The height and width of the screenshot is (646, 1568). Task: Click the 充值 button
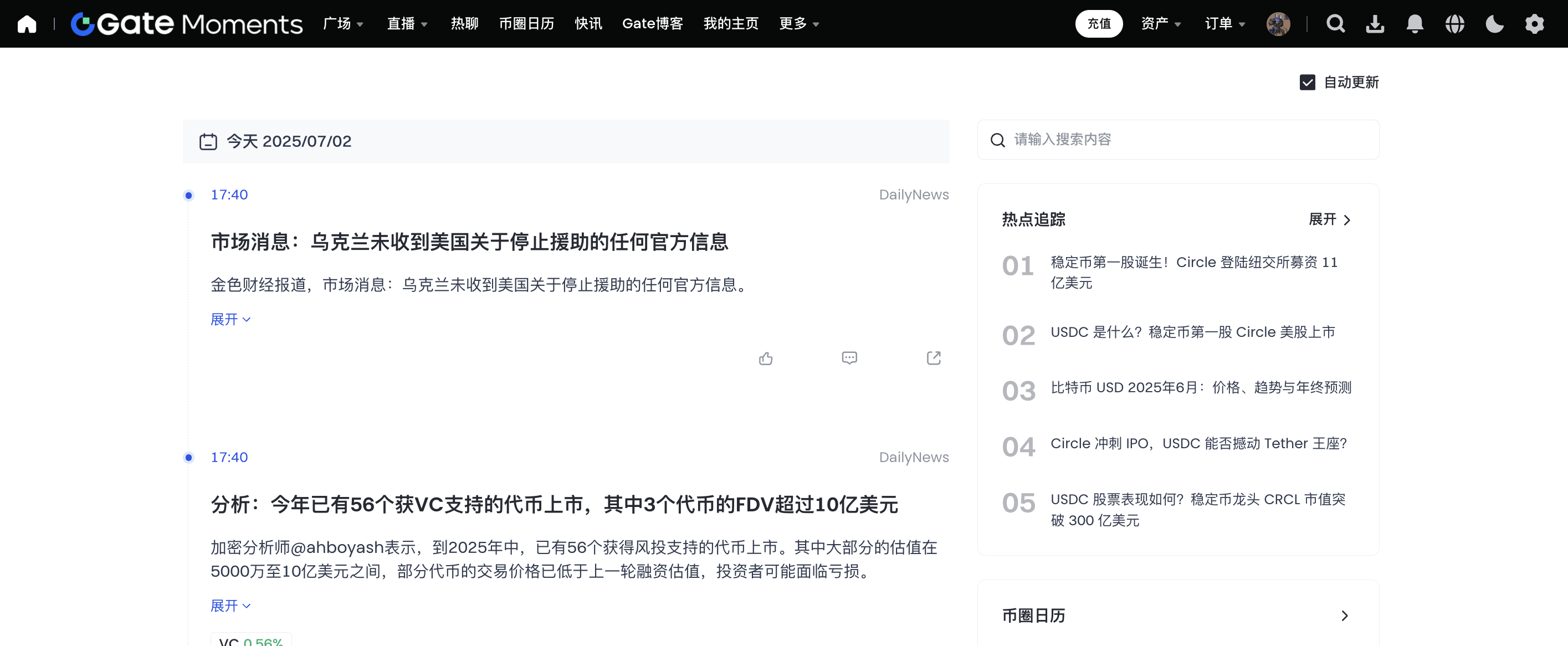(1099, 24)
